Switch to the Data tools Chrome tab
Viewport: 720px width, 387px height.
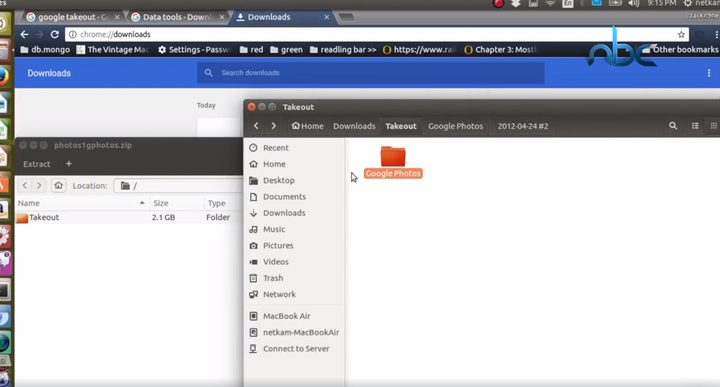tap(177, 17)
